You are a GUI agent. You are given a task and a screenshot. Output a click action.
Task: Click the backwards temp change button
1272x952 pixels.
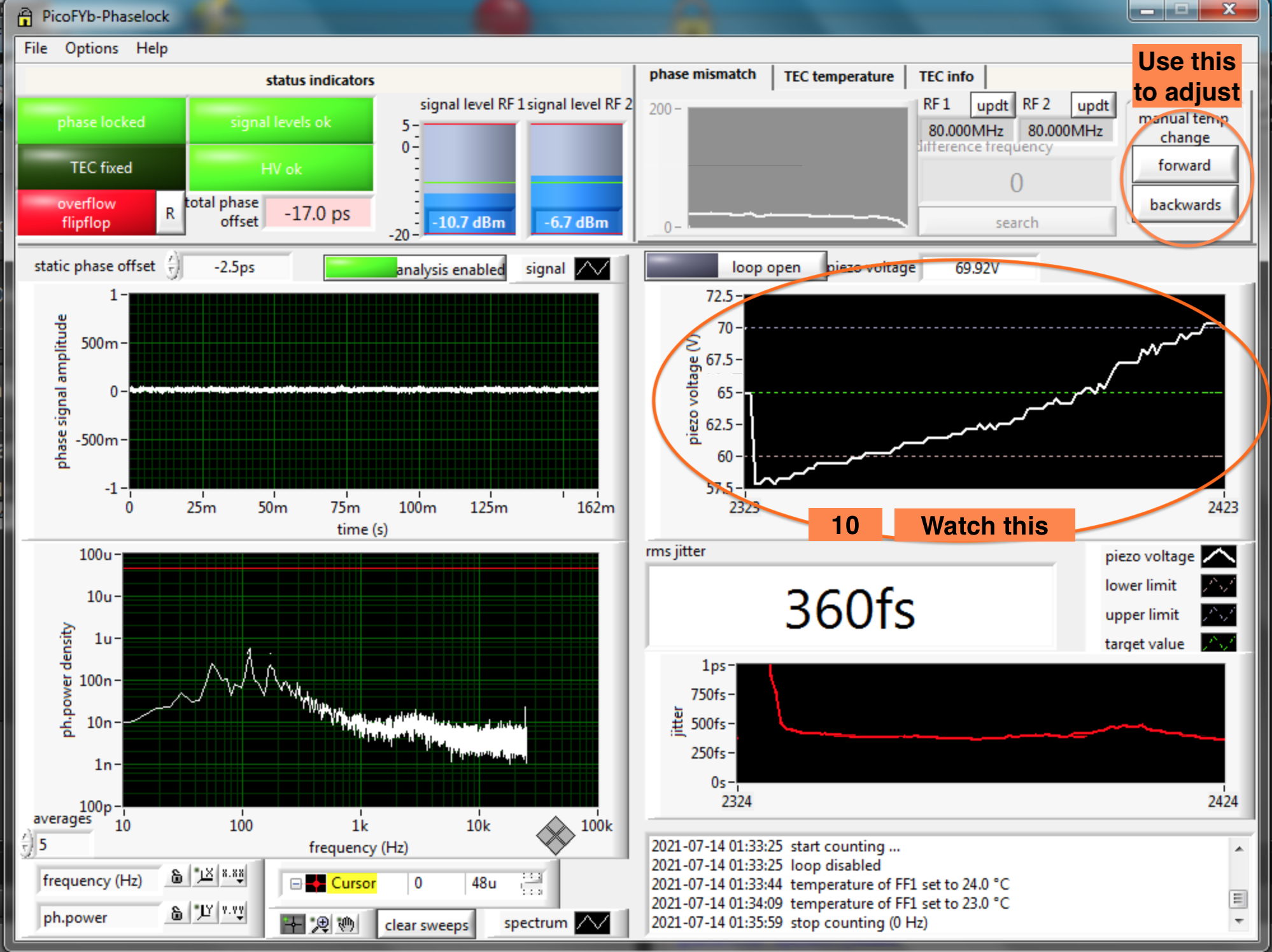coord(1184,204)
